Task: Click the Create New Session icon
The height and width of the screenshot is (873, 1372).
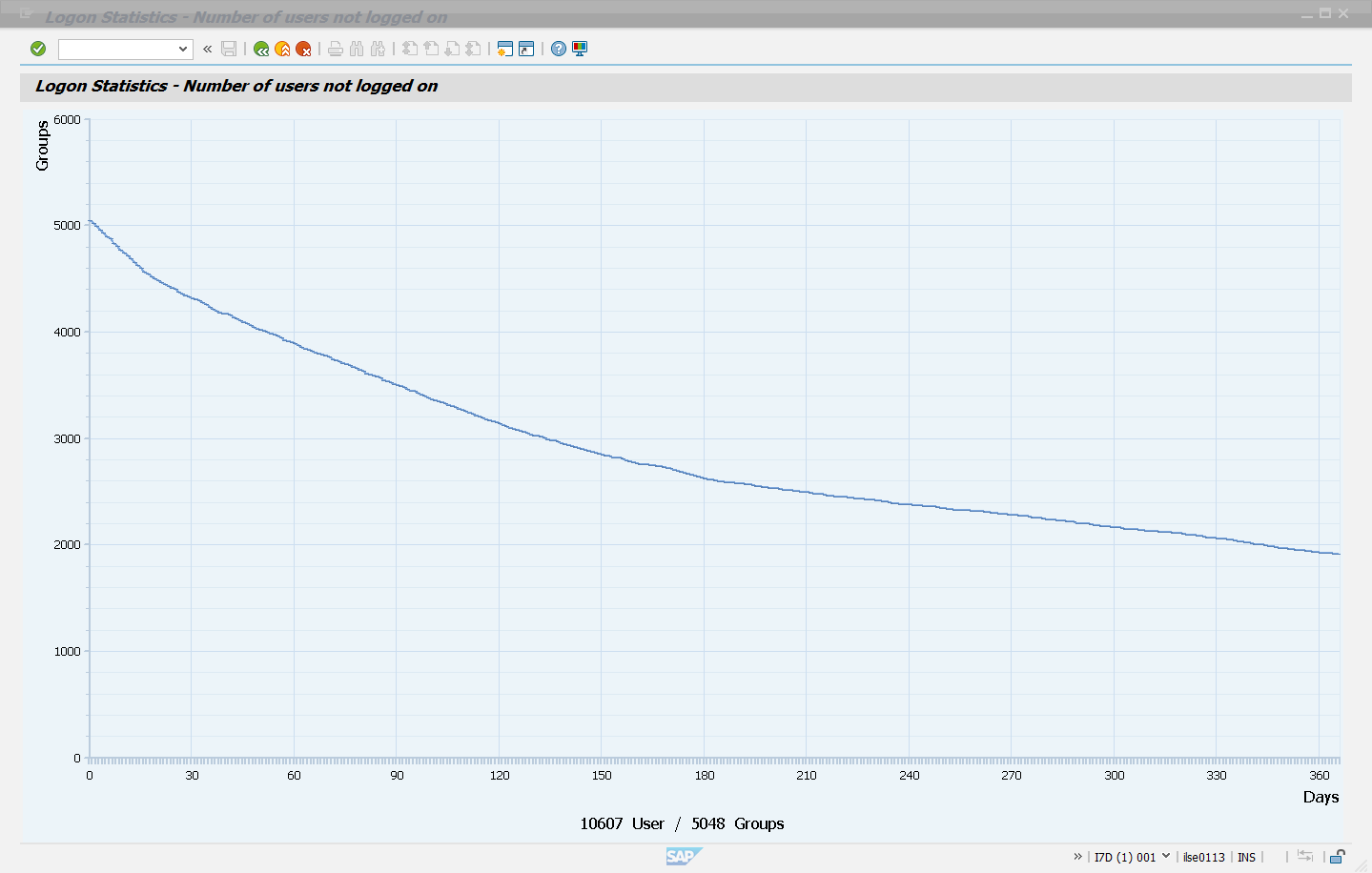Action: pyautogui.click(x=505, y=49)
